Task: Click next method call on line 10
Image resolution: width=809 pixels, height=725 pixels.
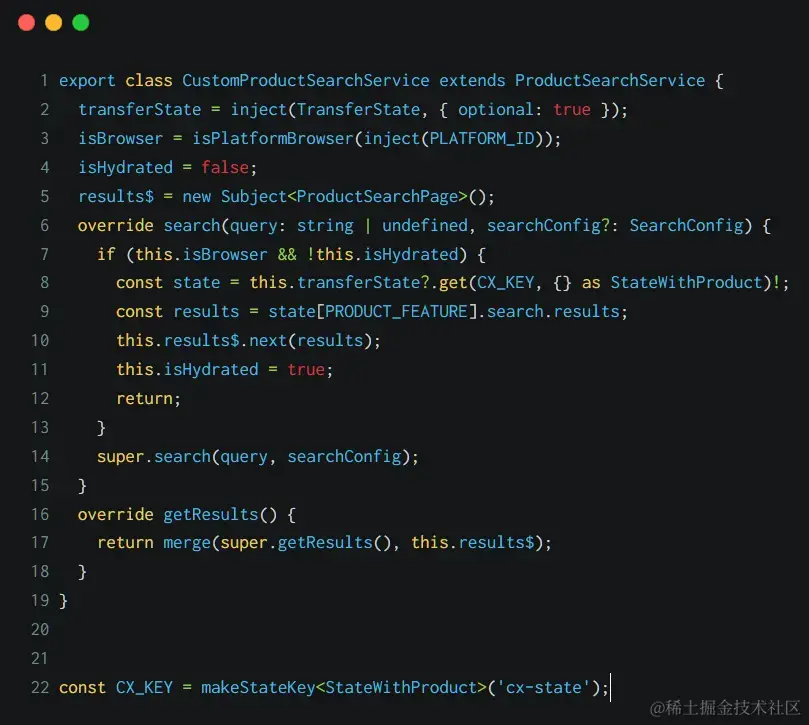Action: click(268, 341)
